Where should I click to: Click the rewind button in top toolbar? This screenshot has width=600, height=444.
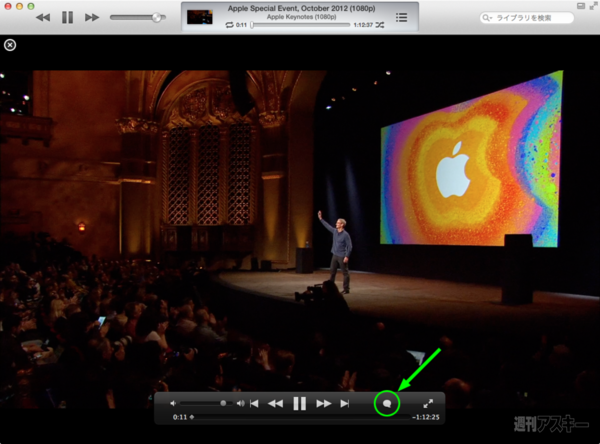(x=43, y=18)
